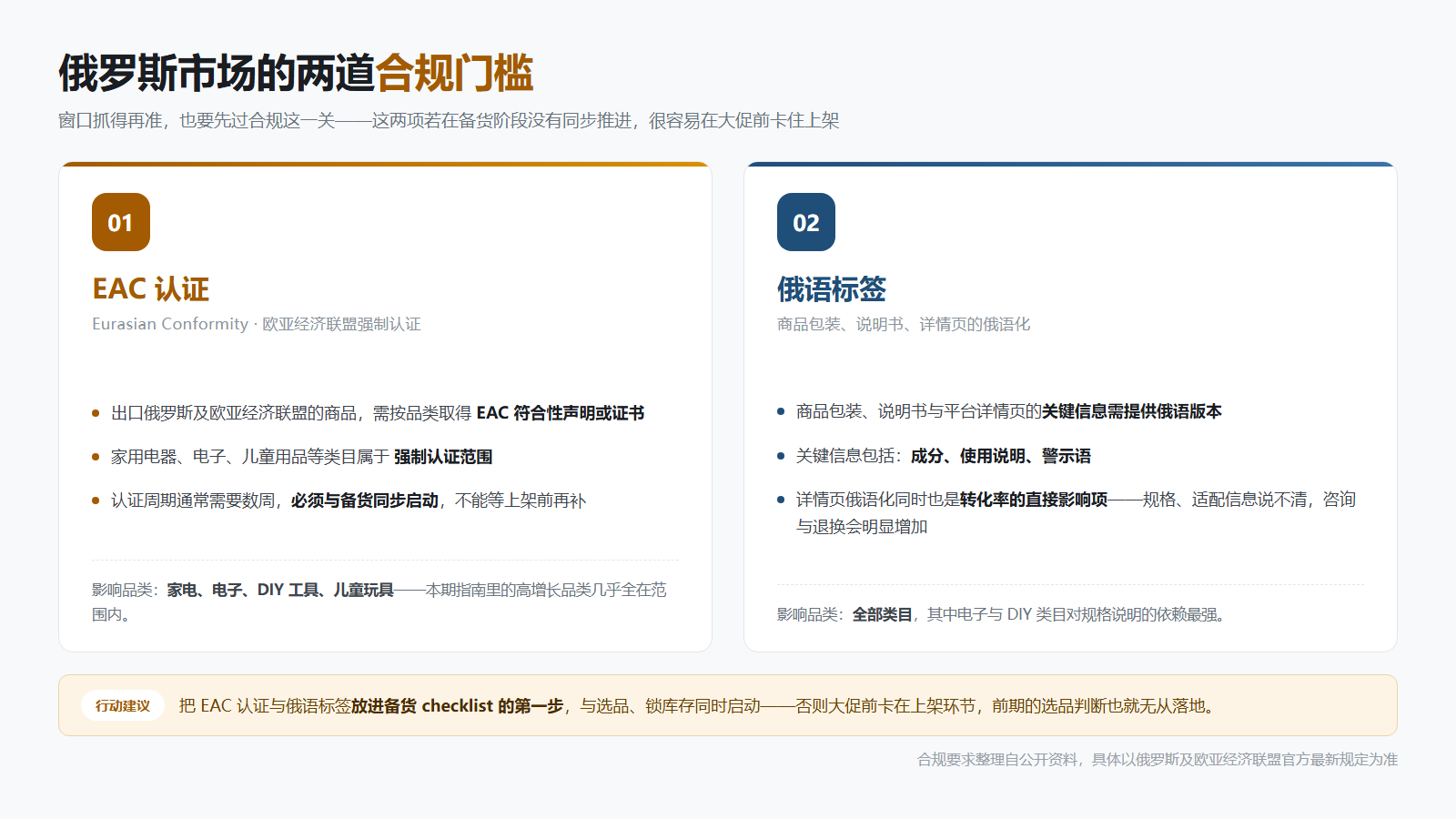
Task: Click the bullet about 必须与备货同步启动
Action: click(x=339, y=500)
